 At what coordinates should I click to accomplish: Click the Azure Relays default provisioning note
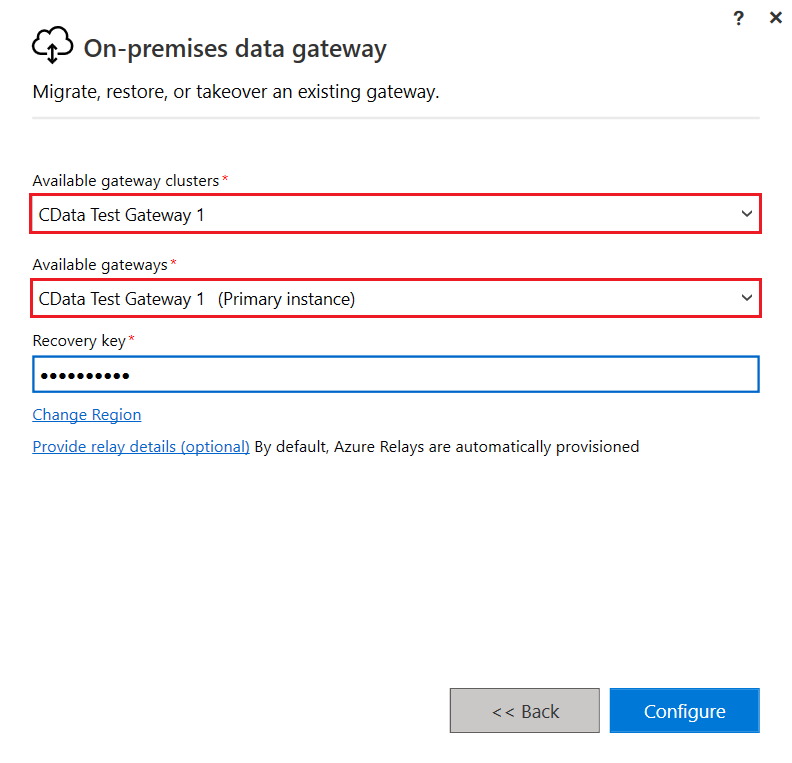pyautogui.click(x=446, y=447)
